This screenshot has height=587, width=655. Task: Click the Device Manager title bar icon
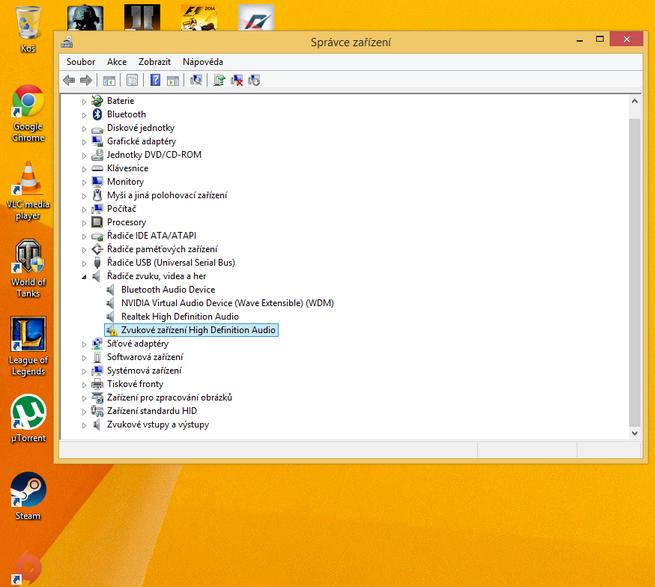(x=67, y=42)
